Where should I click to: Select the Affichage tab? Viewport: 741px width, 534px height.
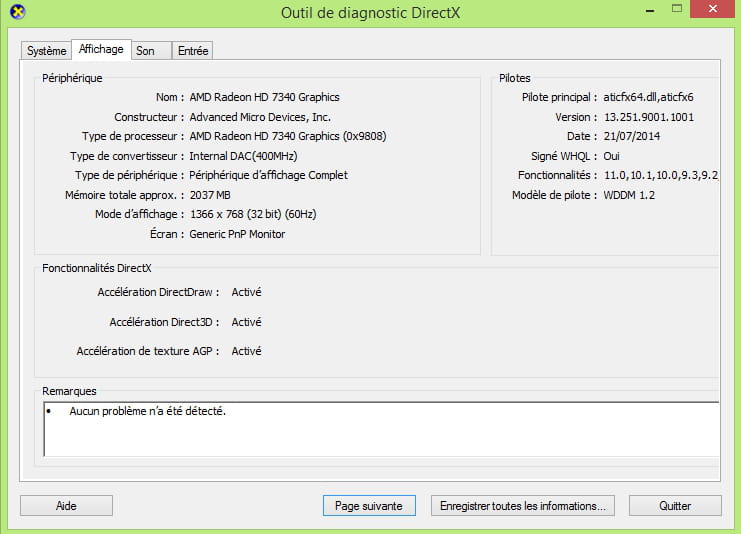(101, 49)
